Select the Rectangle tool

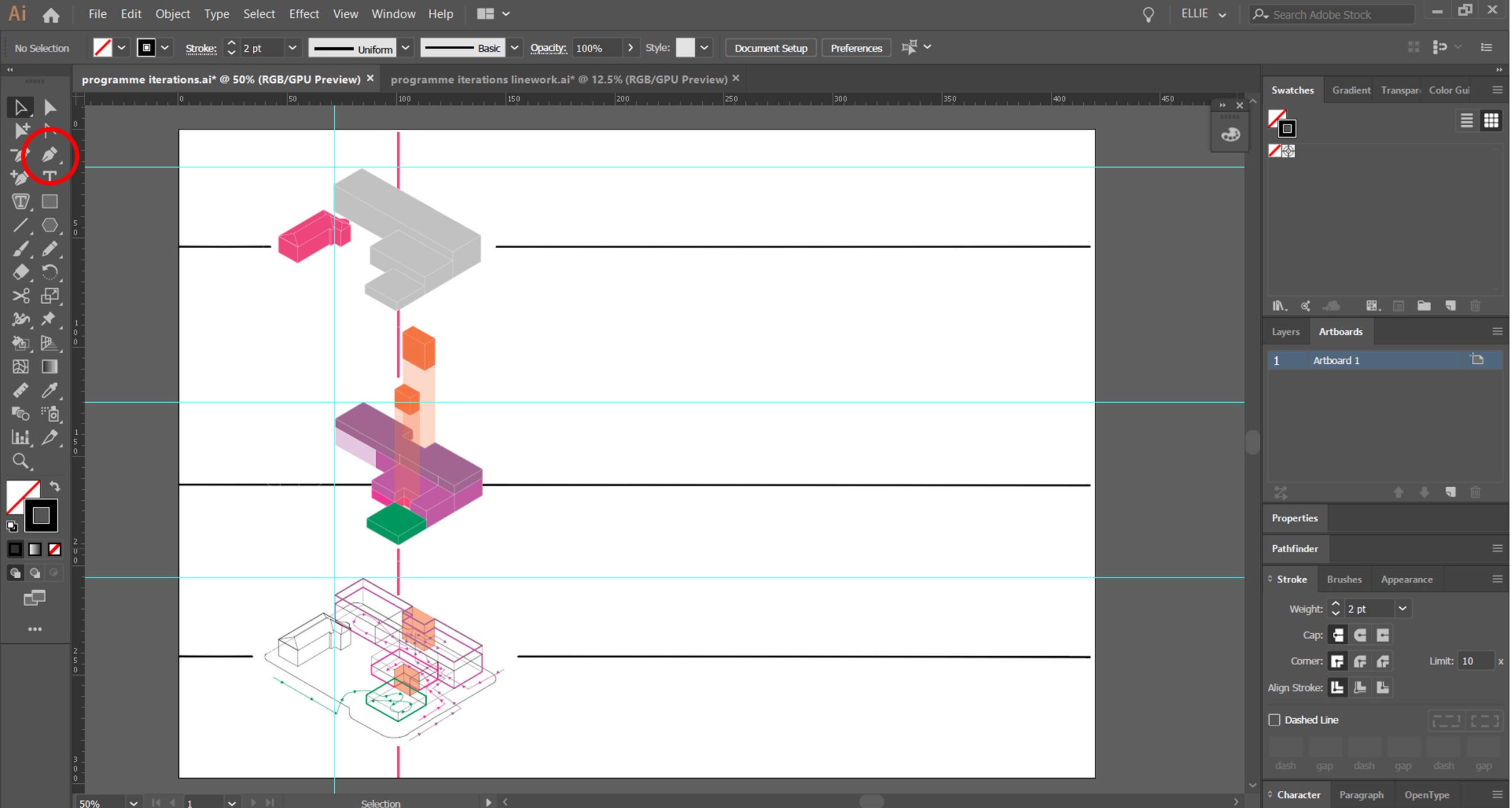click(50, 201)
